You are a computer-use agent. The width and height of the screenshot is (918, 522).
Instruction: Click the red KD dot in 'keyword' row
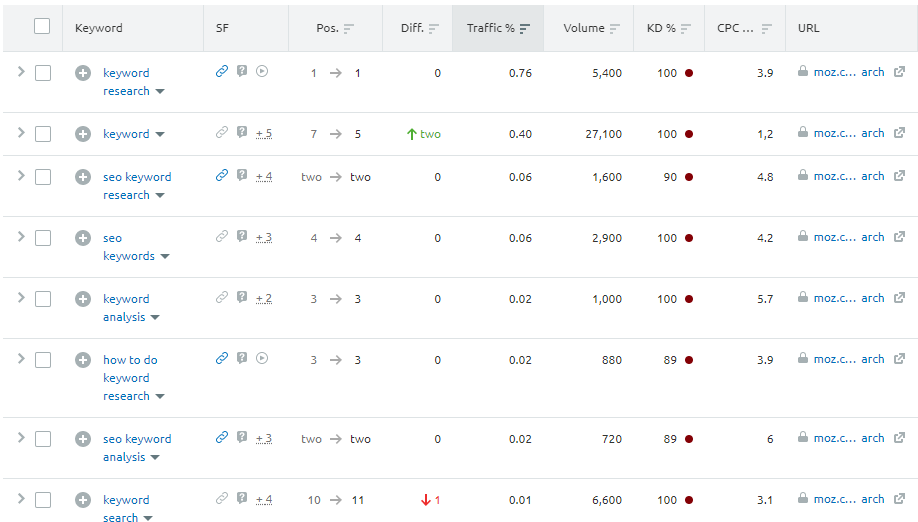pos(689,134)
